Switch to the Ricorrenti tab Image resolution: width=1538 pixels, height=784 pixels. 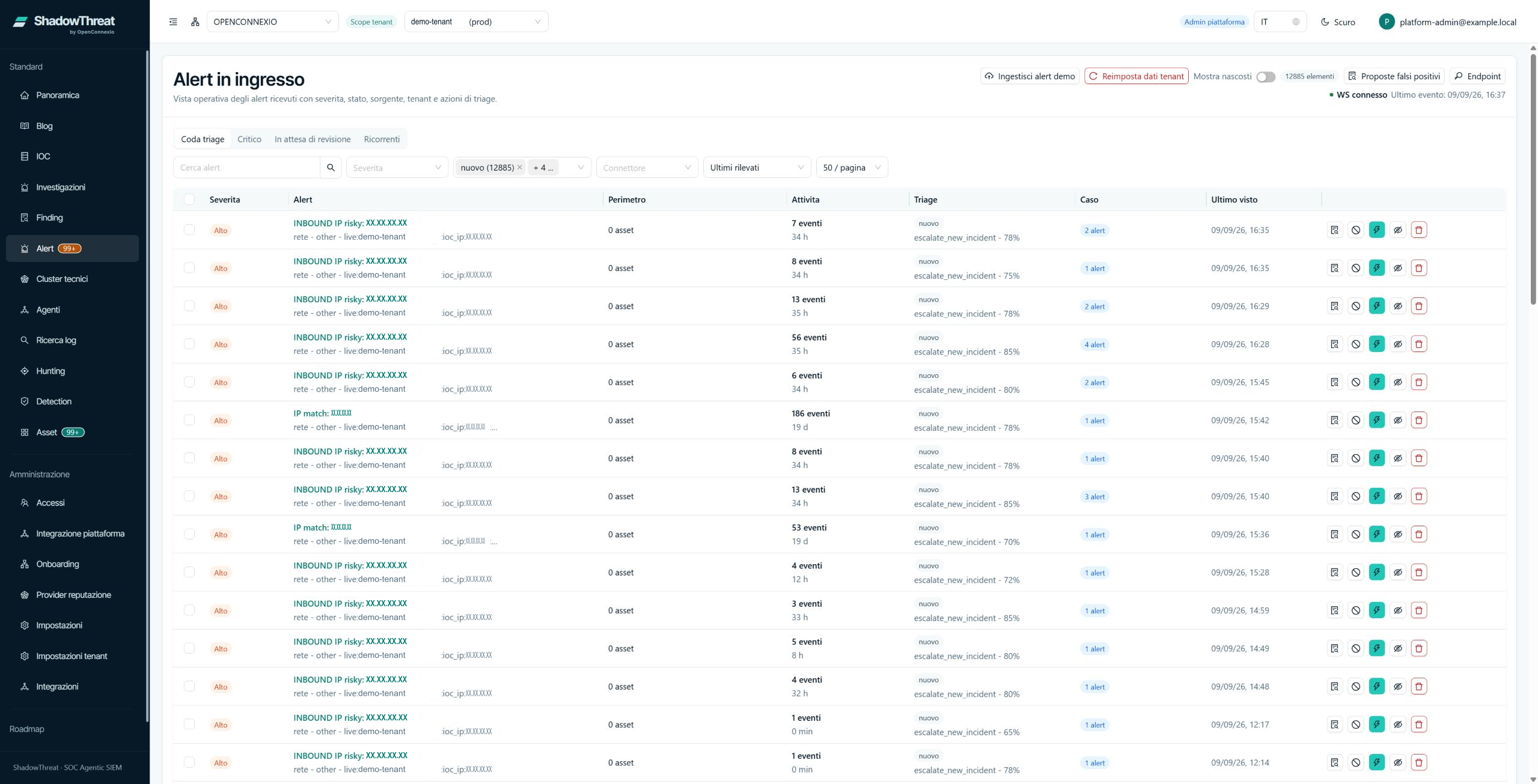382,139
